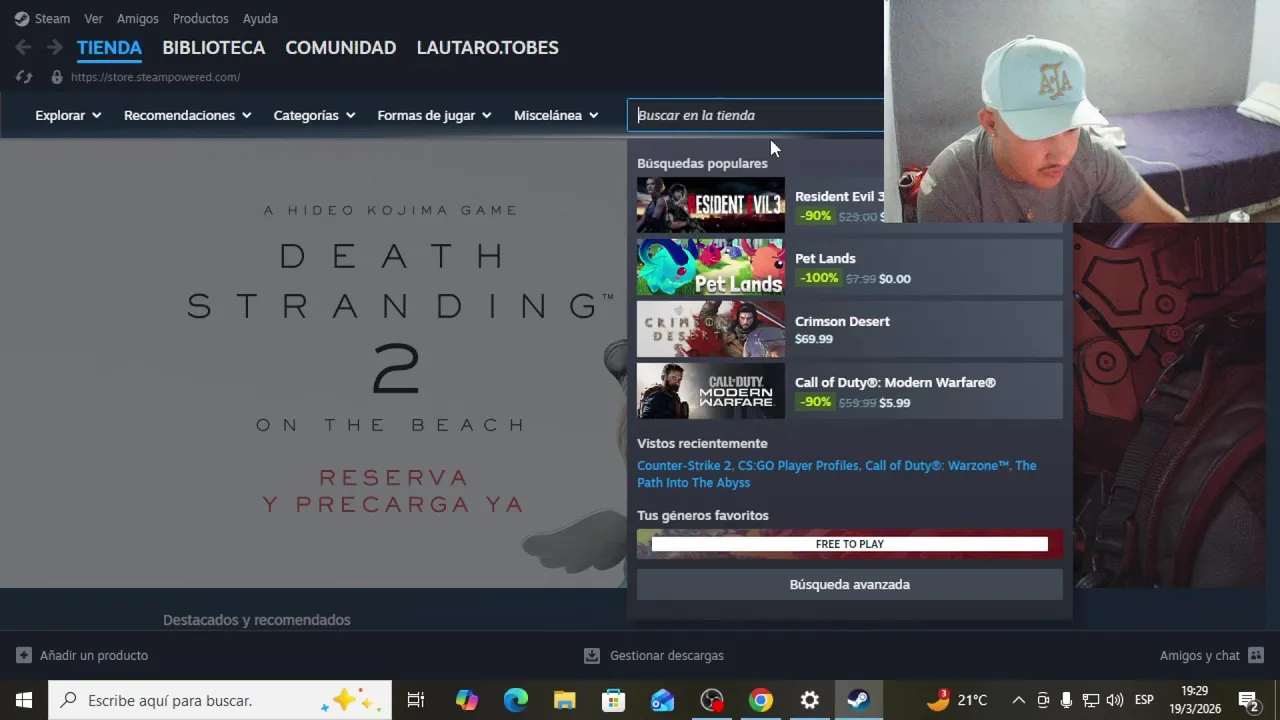The image size is (1280, 720).
Task: Open the Crimson Desert thumbnail
Action: click(x=710, y=329)
